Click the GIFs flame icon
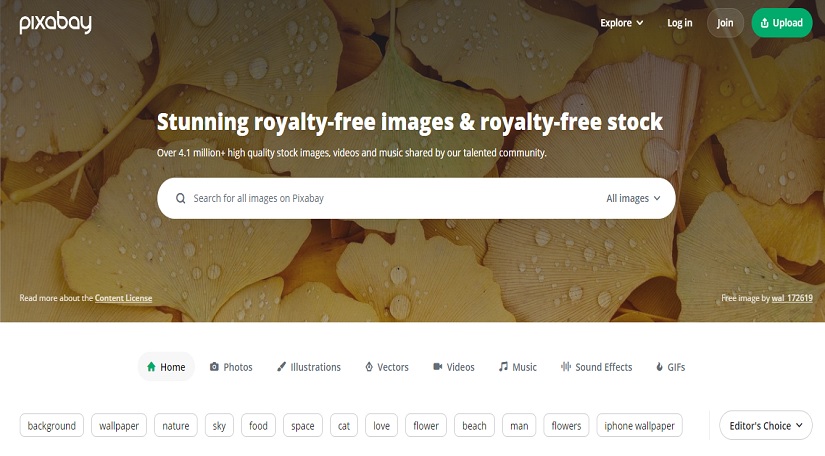The width and height of the screenshot is (825, 456). pos(659,367)
